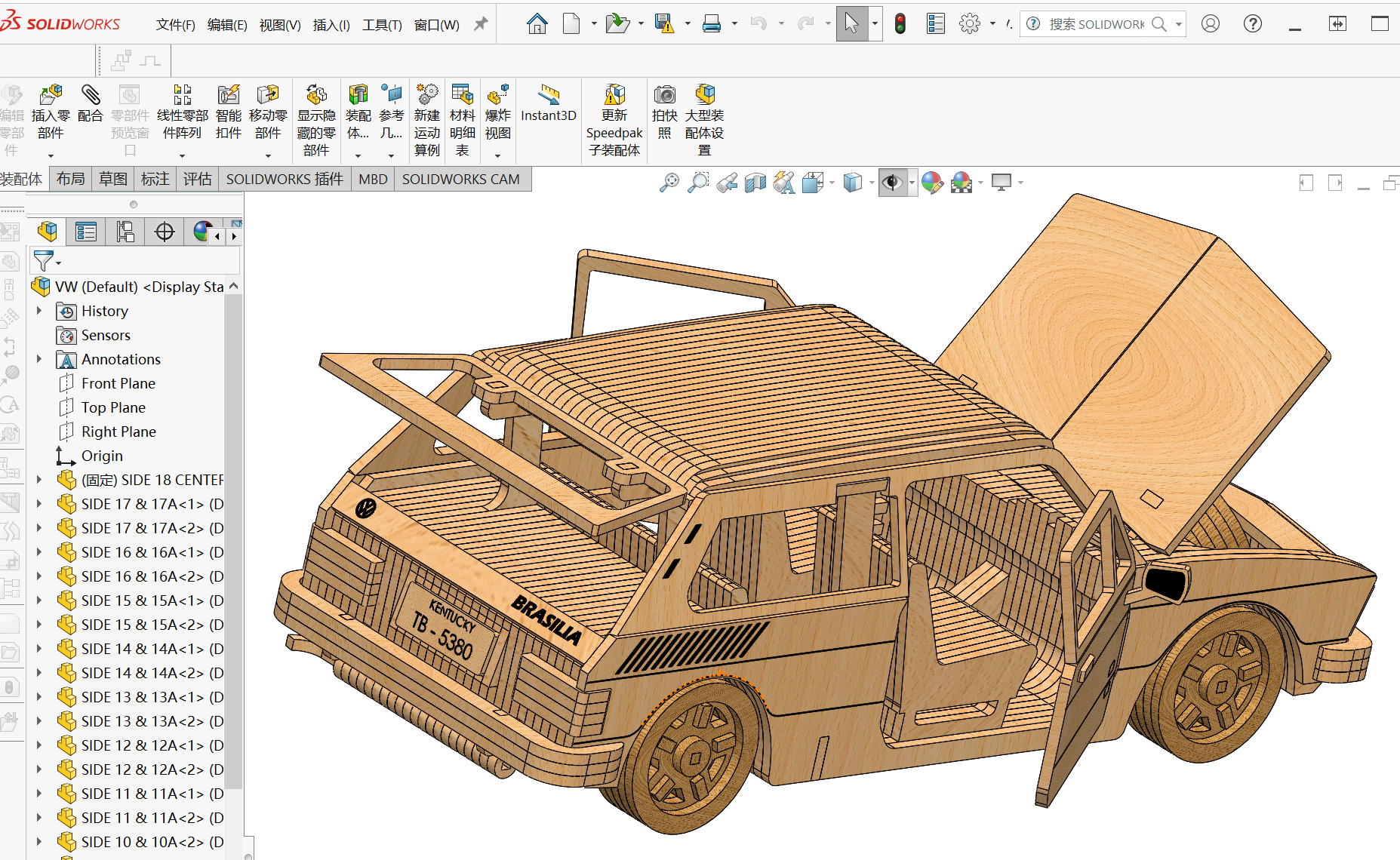Select PropertyManager tab icon
The width and height of the screenshot is (1400, 860).
[x=86, y=232]
